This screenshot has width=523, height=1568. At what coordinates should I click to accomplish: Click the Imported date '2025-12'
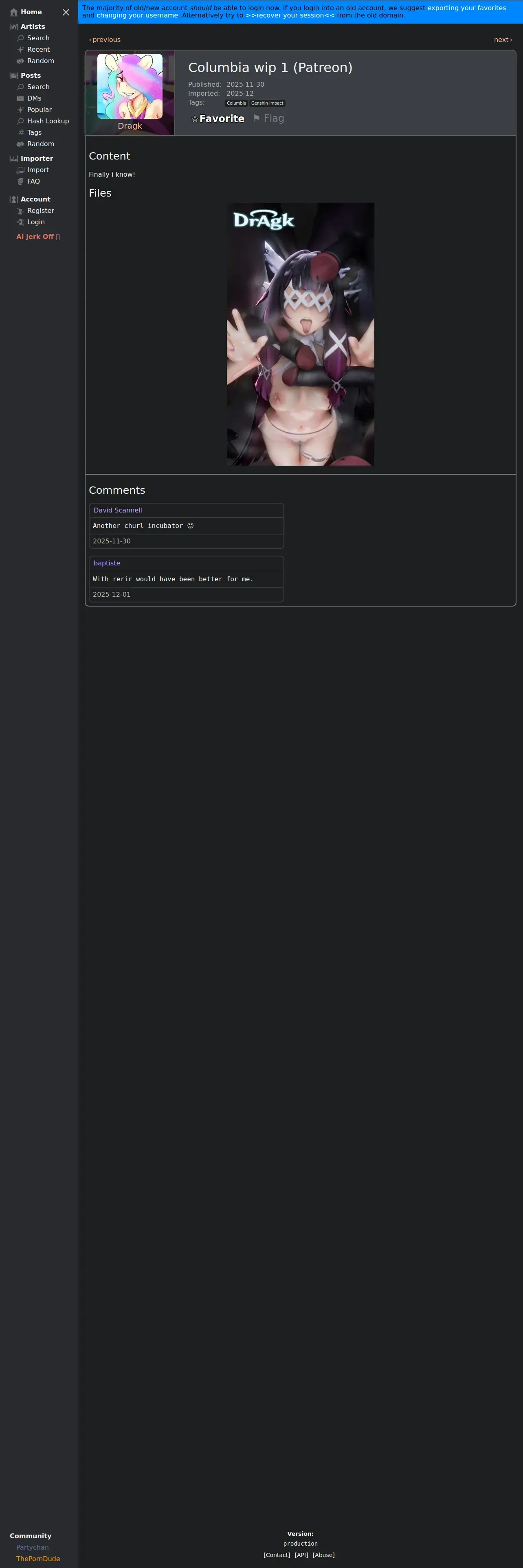click(x=240, y=94)
